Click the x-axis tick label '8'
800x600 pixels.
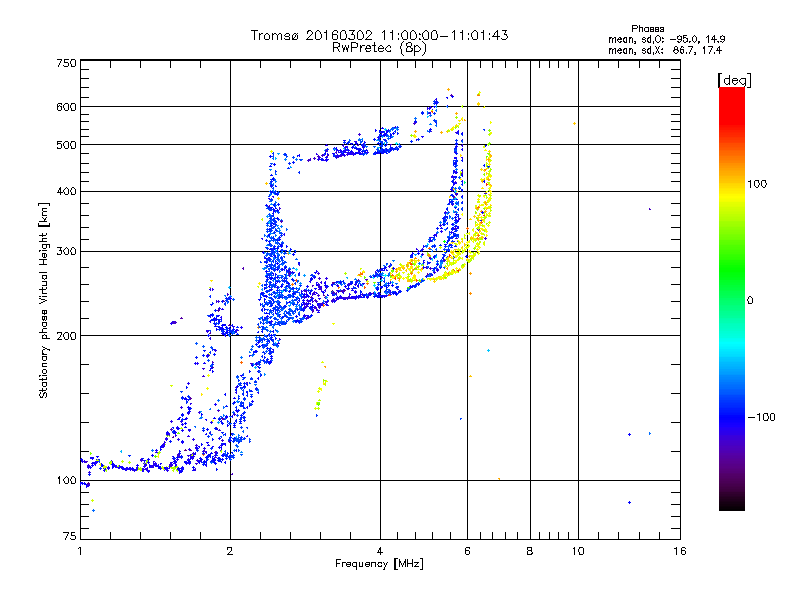[530, 551]
